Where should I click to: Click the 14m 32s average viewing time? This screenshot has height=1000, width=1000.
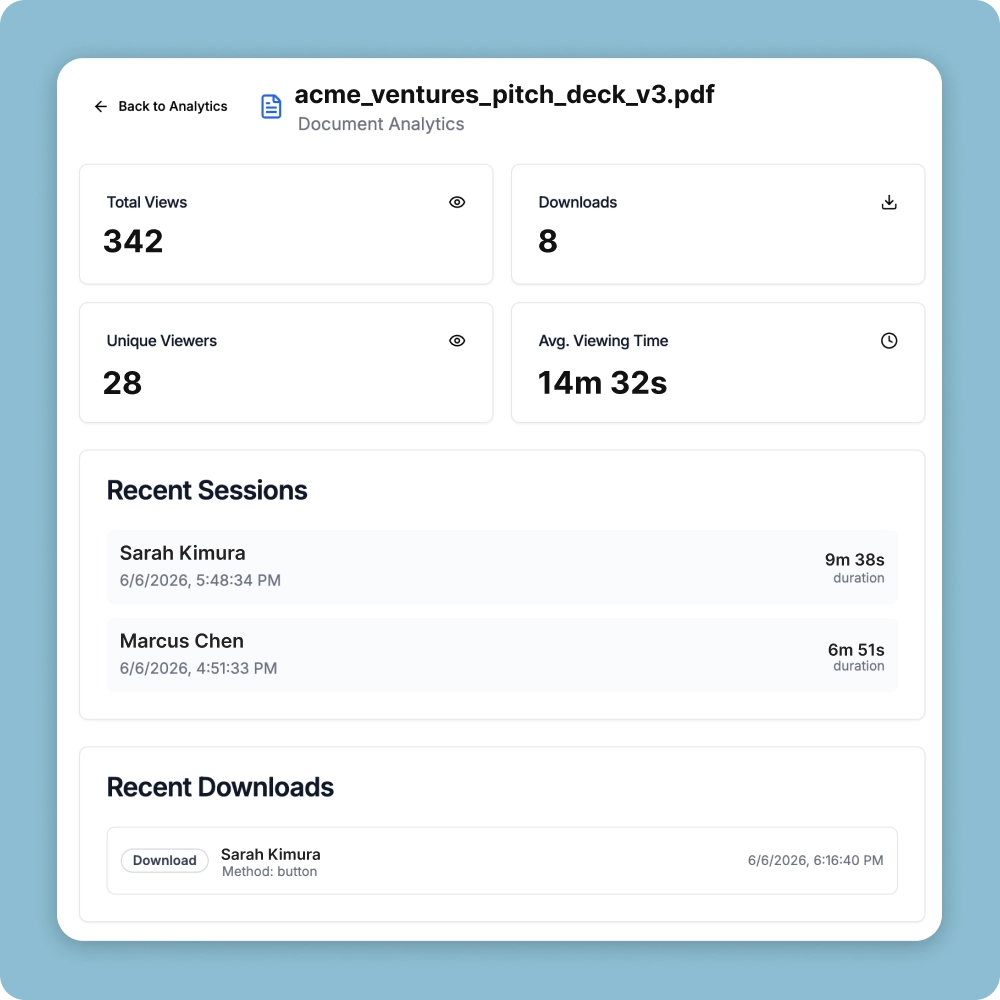pyautogui.click(x=603, y=383)
